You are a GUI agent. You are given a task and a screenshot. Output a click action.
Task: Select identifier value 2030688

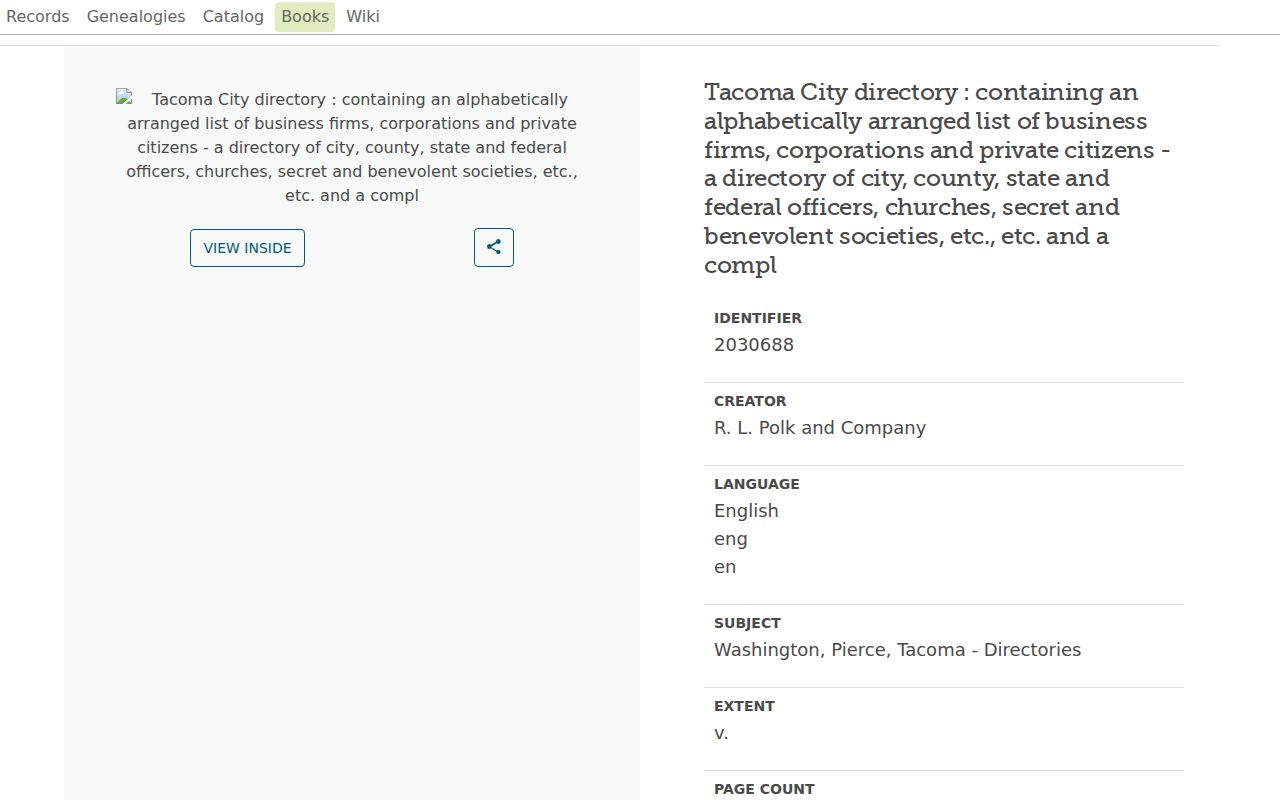pyautogui.click(x=754, y=345)
